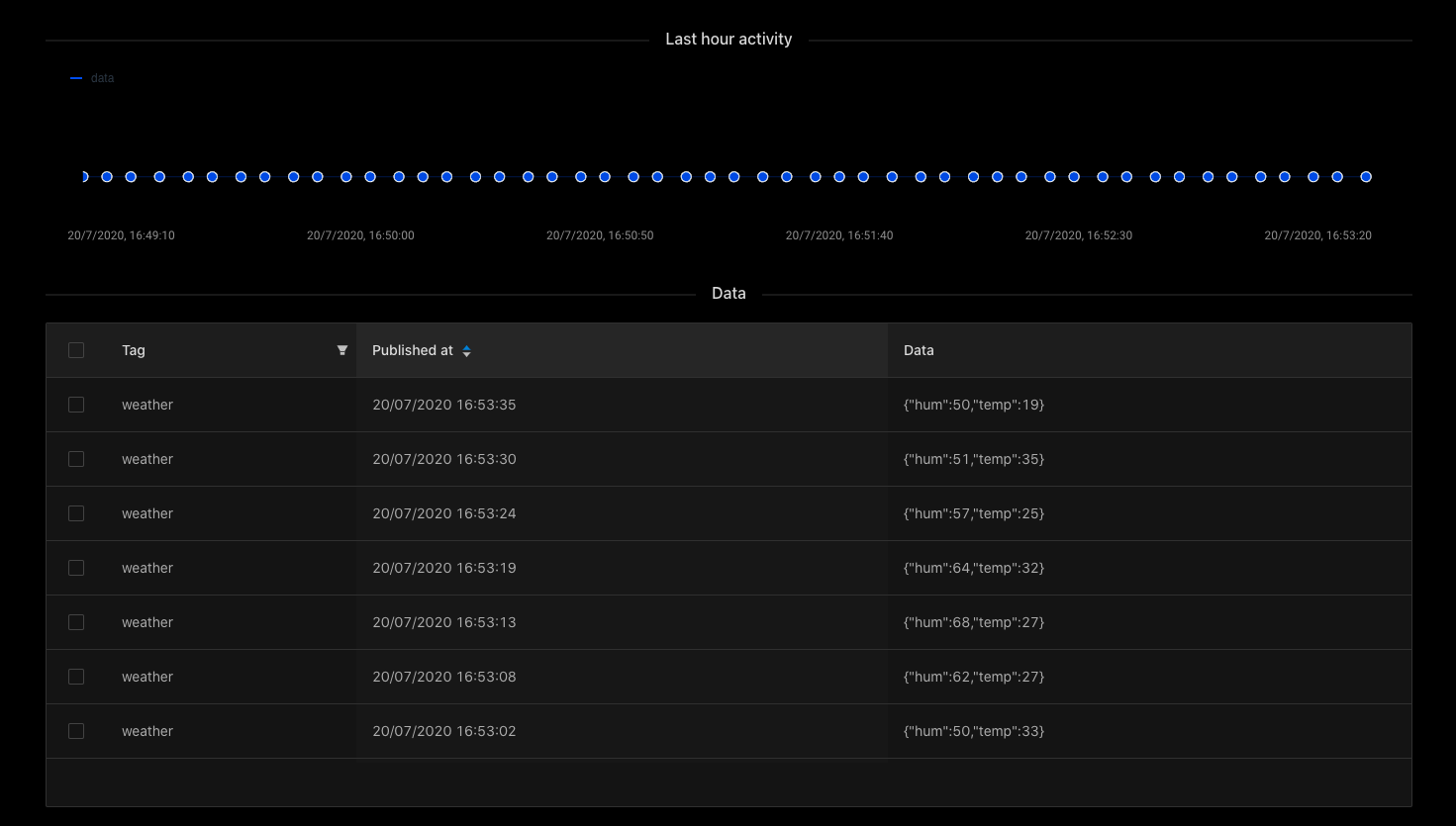Click the Data section heading above table
The image size is (1456, 826).
pyautogui.click(x=728, y=294)
